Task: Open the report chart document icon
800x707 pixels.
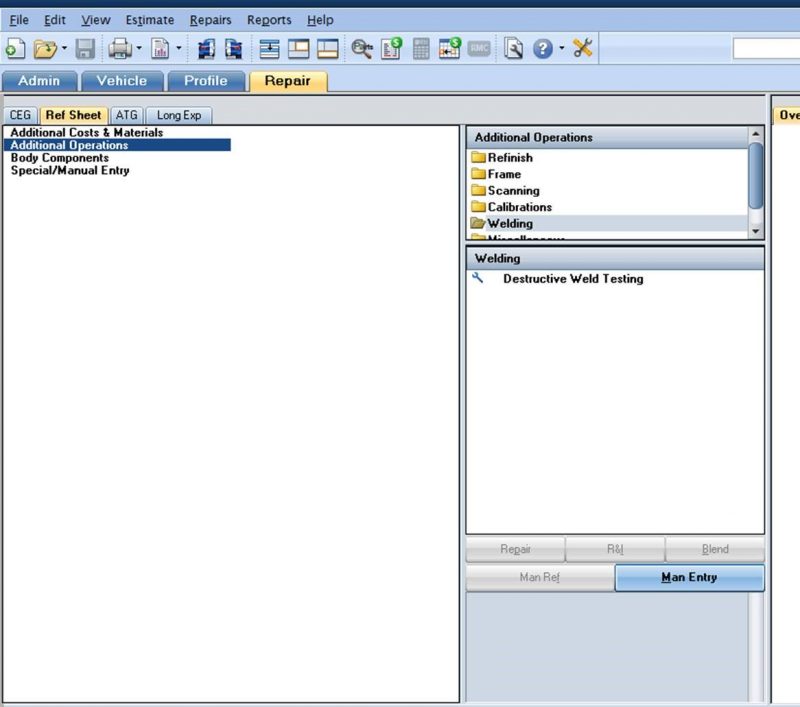Action: (160, 48)
